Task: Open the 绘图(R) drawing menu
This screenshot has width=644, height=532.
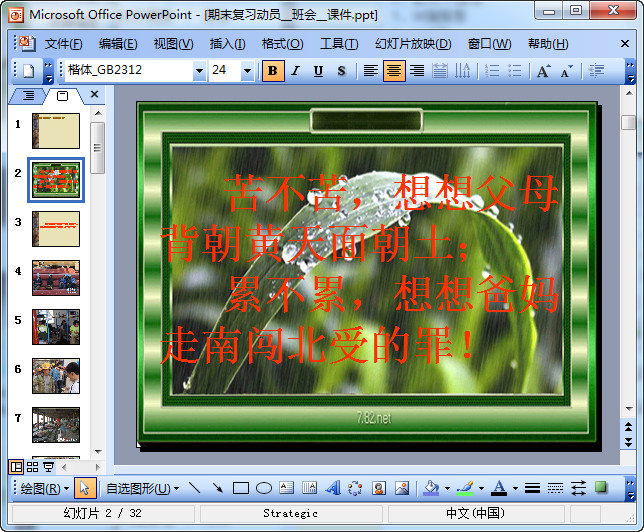Action: [x=44, y=488]
